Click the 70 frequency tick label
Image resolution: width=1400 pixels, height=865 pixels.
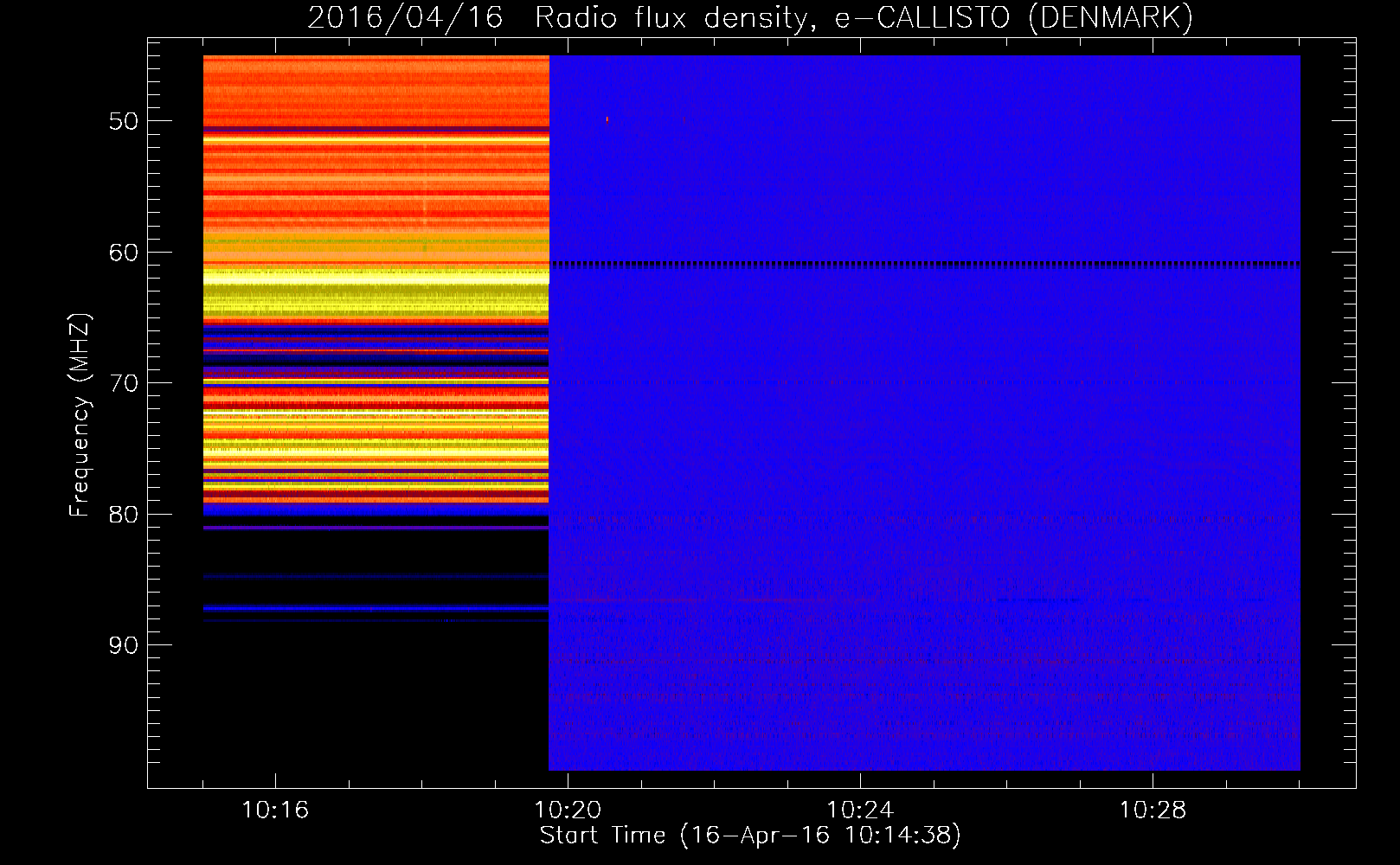pos(124,383)
